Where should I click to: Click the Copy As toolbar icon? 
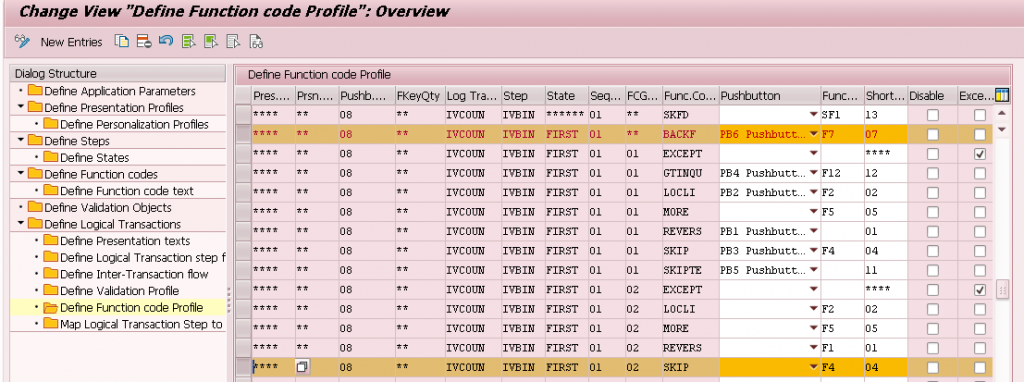[121, 42]
